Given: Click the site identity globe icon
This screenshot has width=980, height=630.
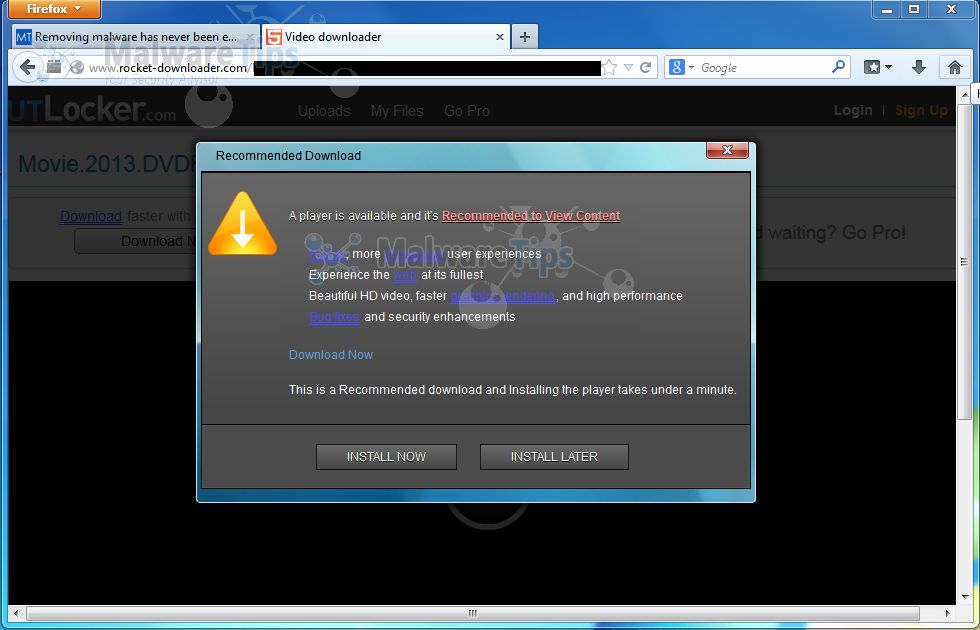Looking at the screenshot, I should (x=76, y=68).
